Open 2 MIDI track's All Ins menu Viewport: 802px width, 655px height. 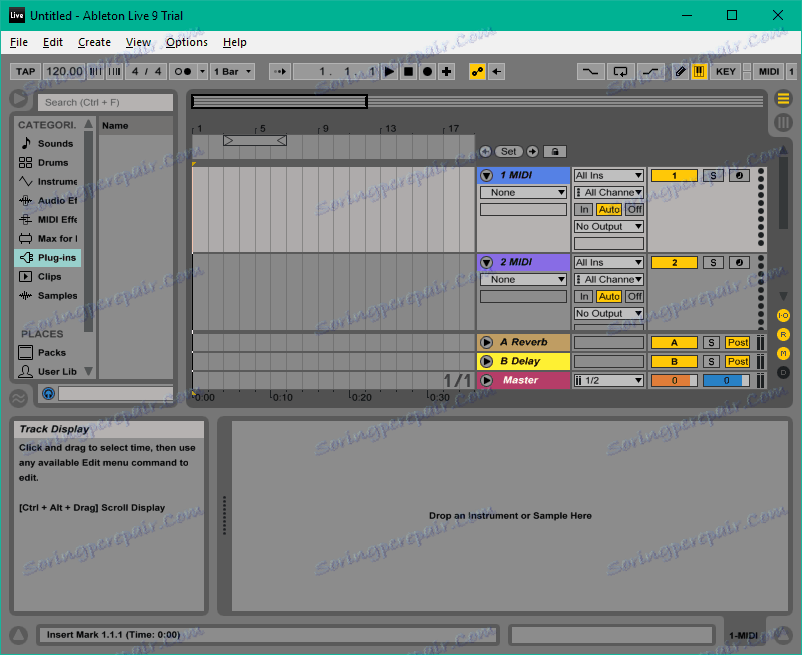609,262
